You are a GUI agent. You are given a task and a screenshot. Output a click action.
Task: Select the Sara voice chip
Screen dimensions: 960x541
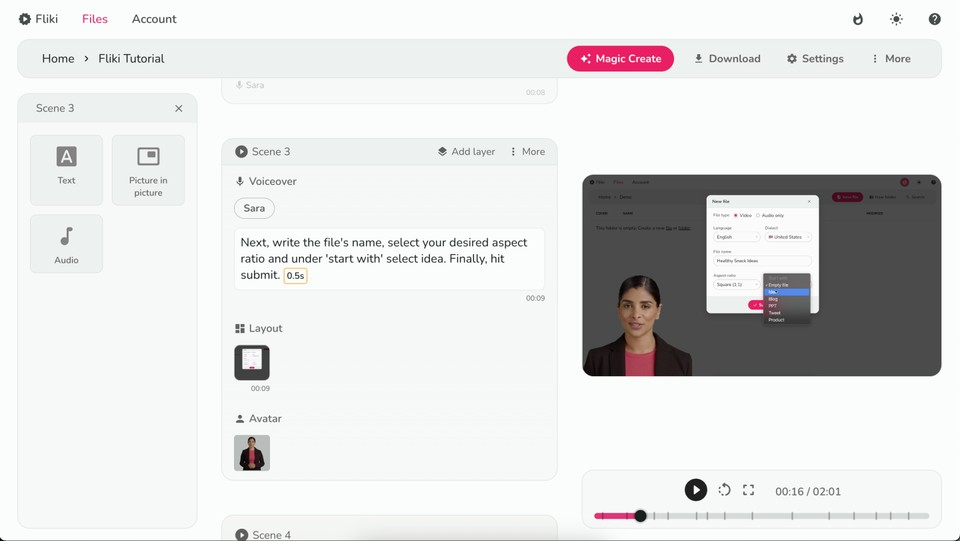pos(254,208)
